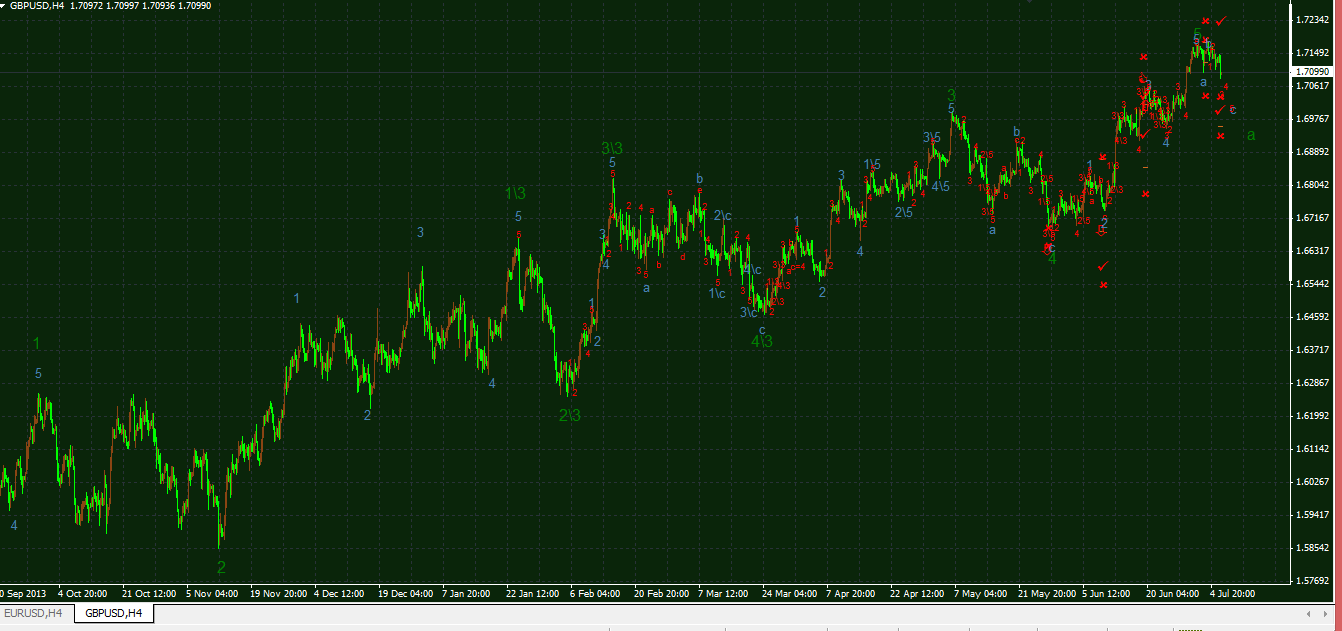Click the green 1\3 wave label
The height and width of the screenshot is (631, 1342).
click(x=515, y=193)
